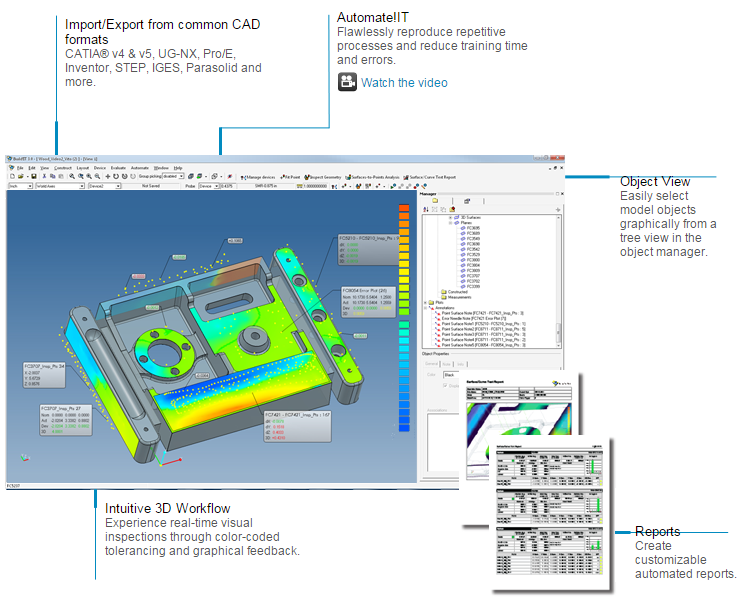Click the Annotations node in tree
Image resolution: width=739 pixels, height=601 pixels.
pyautogui.click(x=442, y=308)
